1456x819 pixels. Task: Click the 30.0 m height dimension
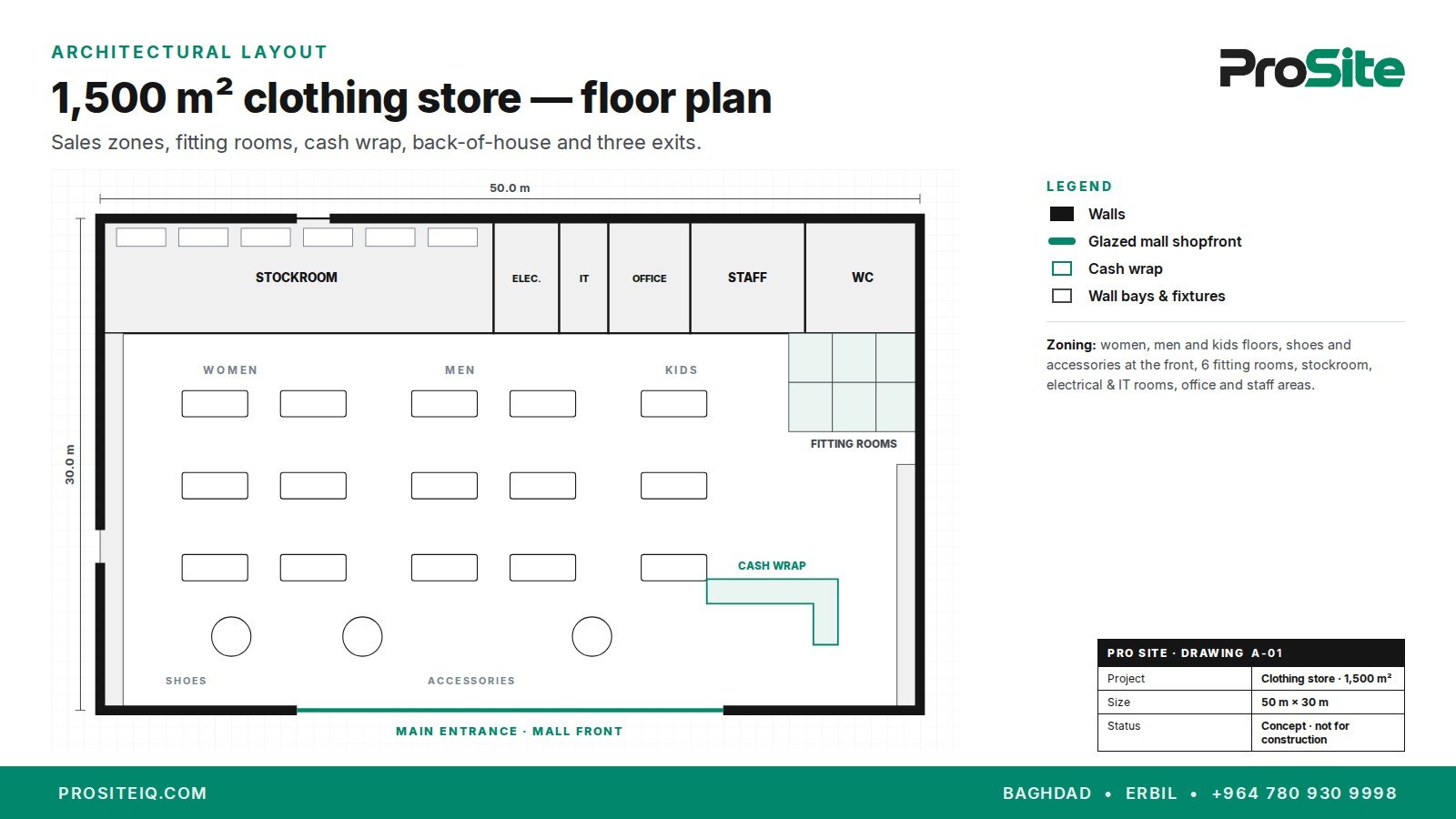(x=70, y=464)
